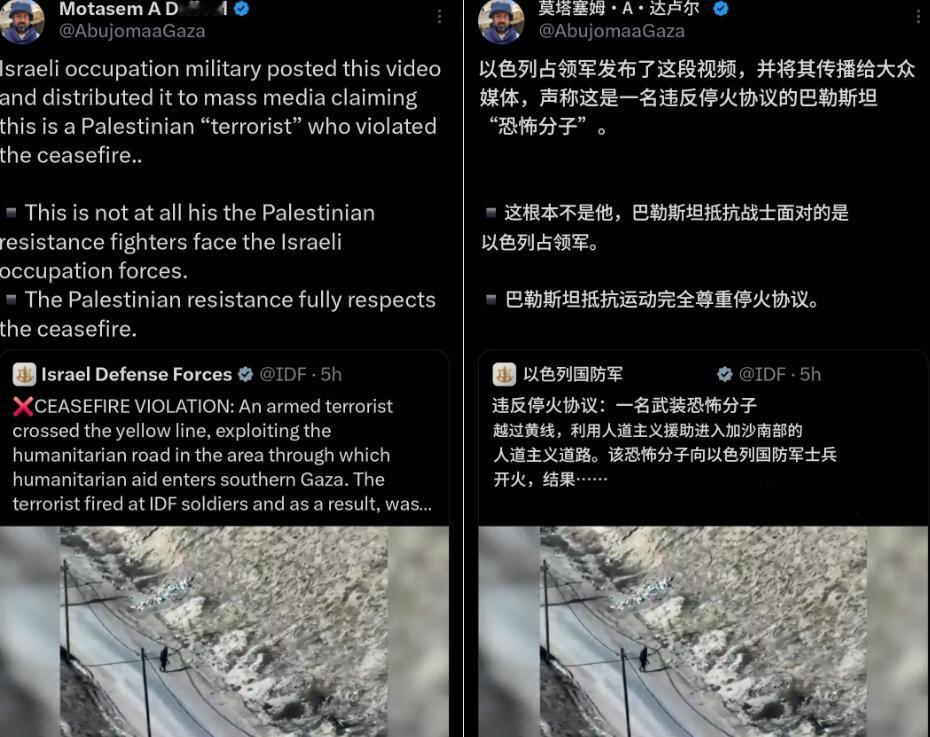The height and width of the screenshot is (737, 930).
Task: Click verified badge next to 以色列国防军
Action: tap(724, 374)
